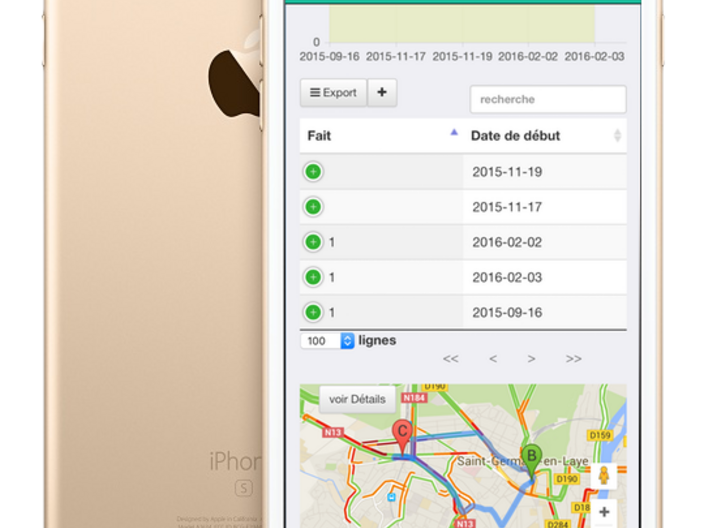Viewport: 704px width, 528px height.
Task: Select the red C marker on map
Action: point(402,437)
